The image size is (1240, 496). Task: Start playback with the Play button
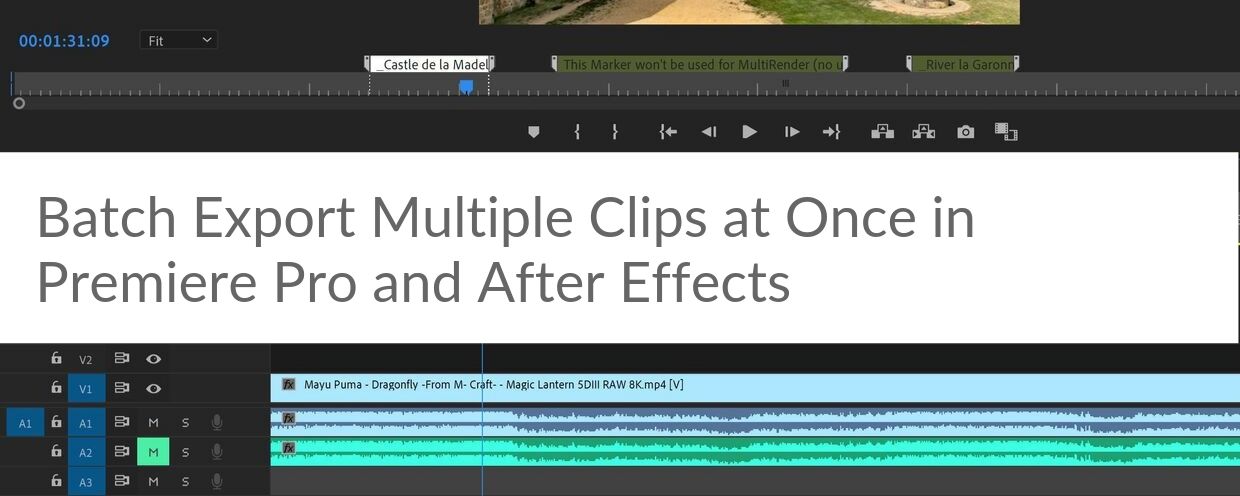pyautogui.click(x=750, y=132)
